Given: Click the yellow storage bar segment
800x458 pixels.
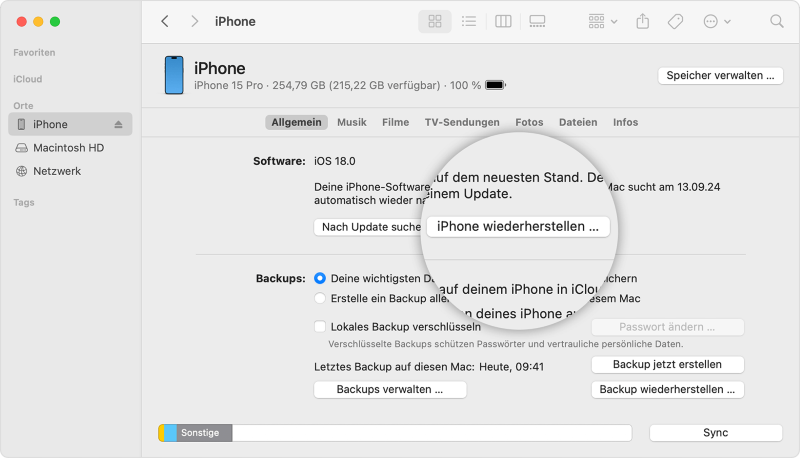Looking at the screenshot, I should coord(161,433).
